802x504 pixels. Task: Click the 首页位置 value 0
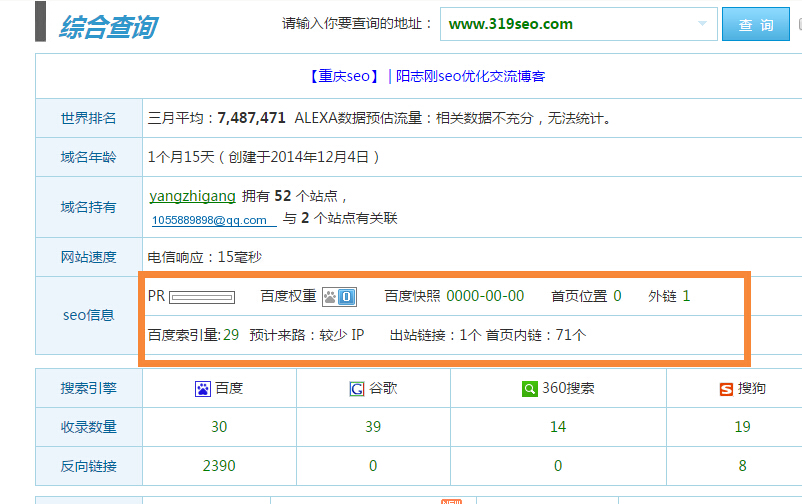pyautogui.click(x=617, y=296)
